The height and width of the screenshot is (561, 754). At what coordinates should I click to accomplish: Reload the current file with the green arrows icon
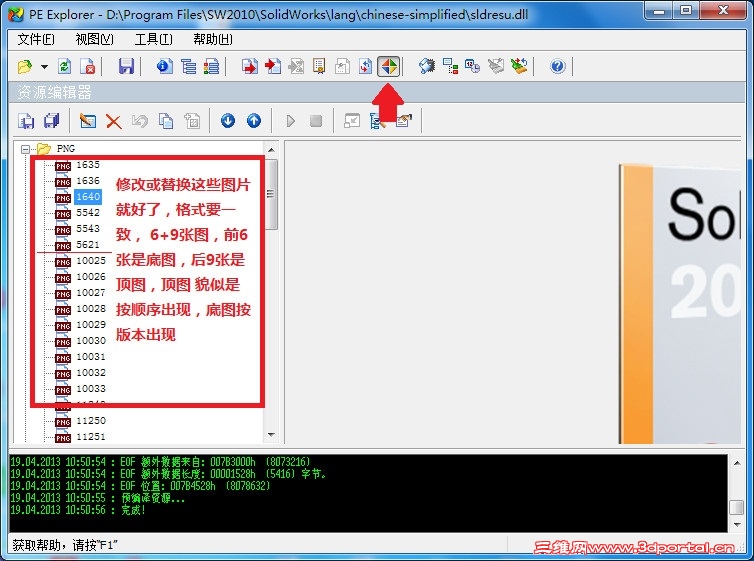[64, 66]
